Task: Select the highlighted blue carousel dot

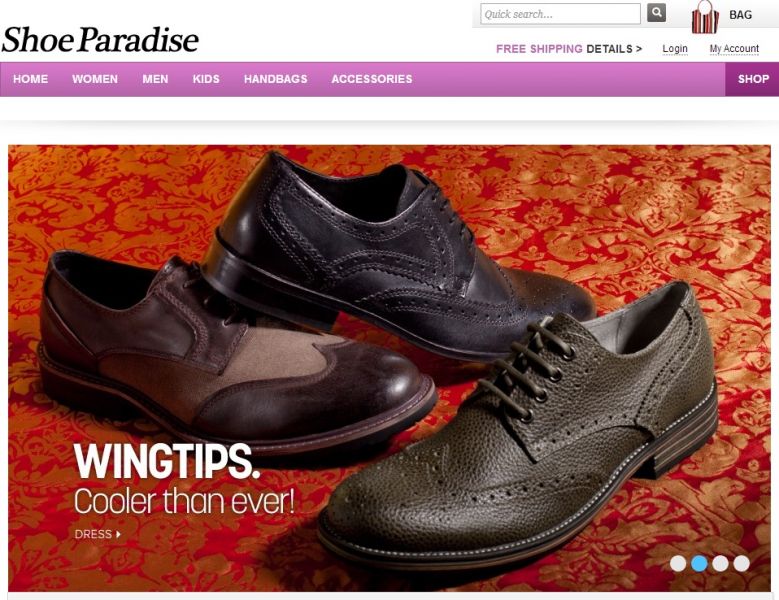Action: pyautogui.click(x=699, y=563)
